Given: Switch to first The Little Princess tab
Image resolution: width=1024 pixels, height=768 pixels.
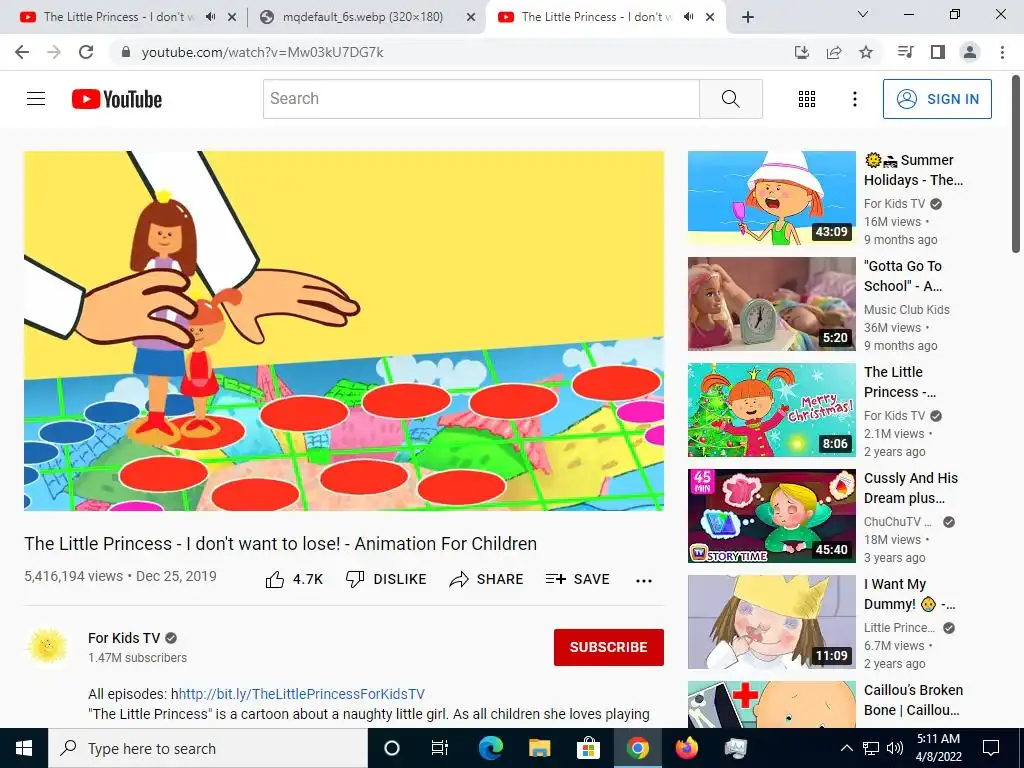Looking at the screenshot, I should (x=118, y=17).
